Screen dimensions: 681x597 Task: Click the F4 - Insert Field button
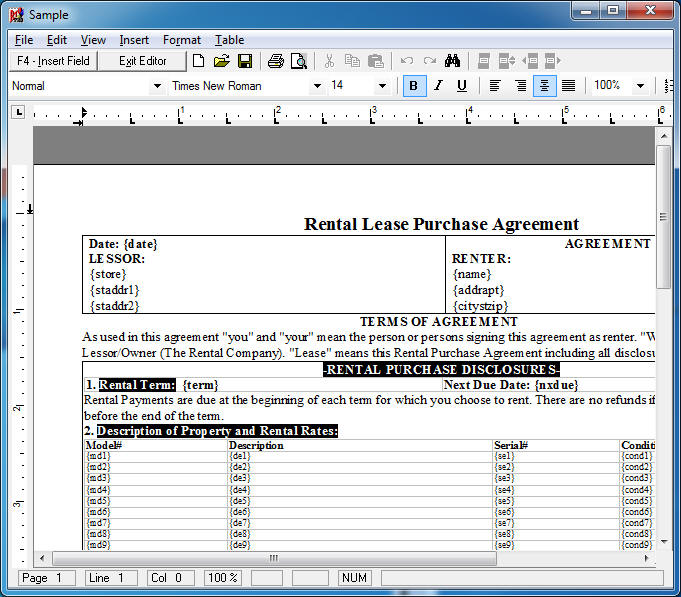click(x=53, y=61)
